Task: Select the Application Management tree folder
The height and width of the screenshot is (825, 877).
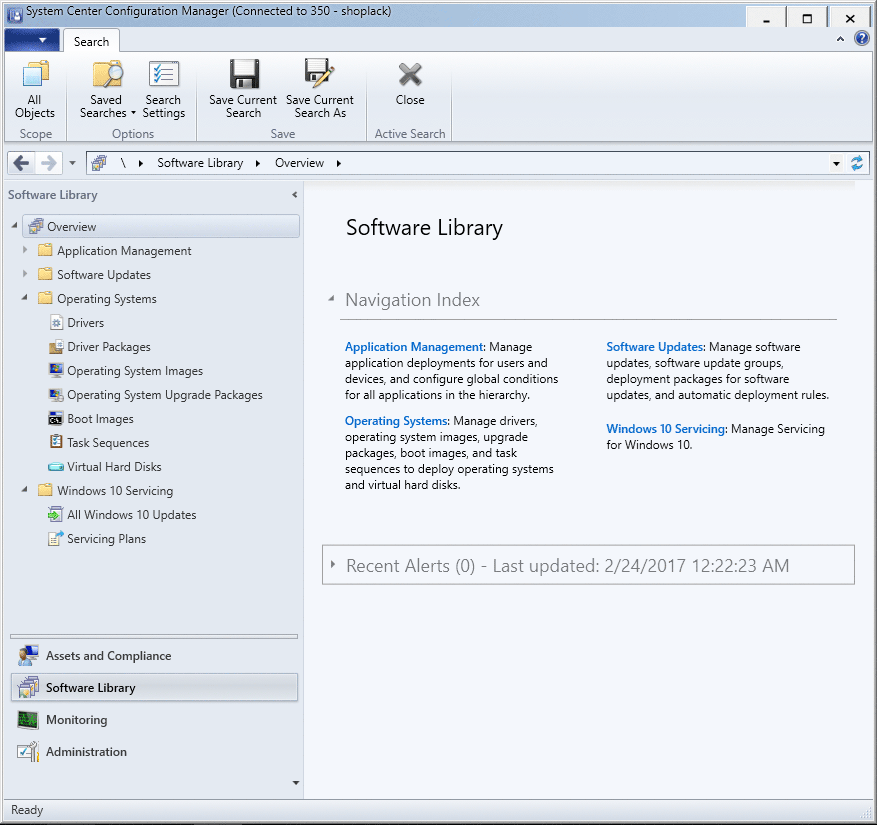Action: point(115,251)
